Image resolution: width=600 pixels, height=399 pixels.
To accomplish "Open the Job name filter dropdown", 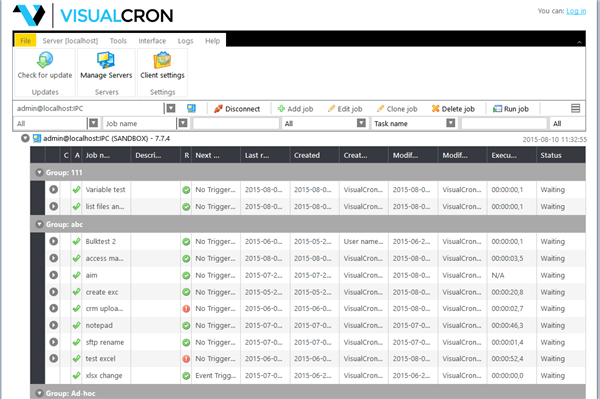I will coord(183,123).
